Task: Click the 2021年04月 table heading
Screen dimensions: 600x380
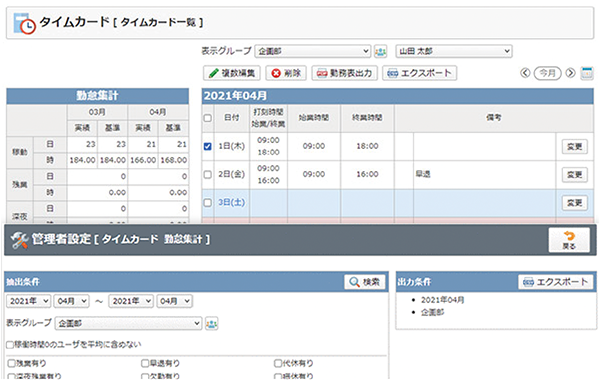Action: (x=235, y=96)
